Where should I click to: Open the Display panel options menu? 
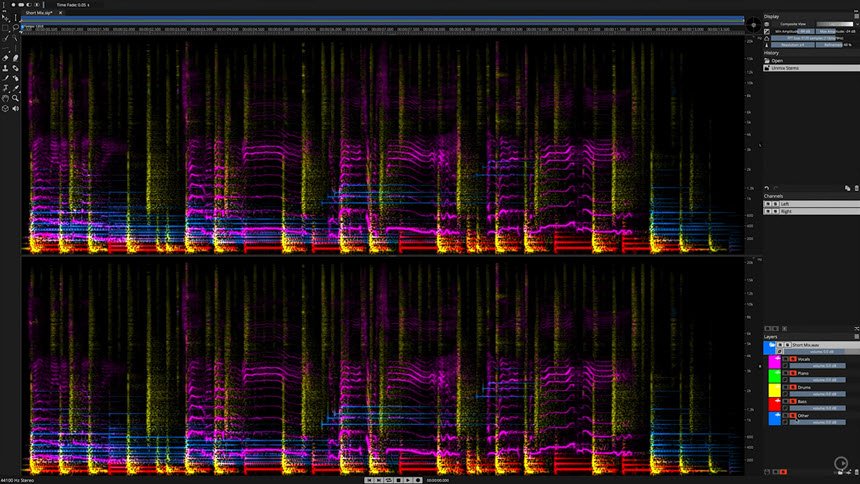[857, 16]
